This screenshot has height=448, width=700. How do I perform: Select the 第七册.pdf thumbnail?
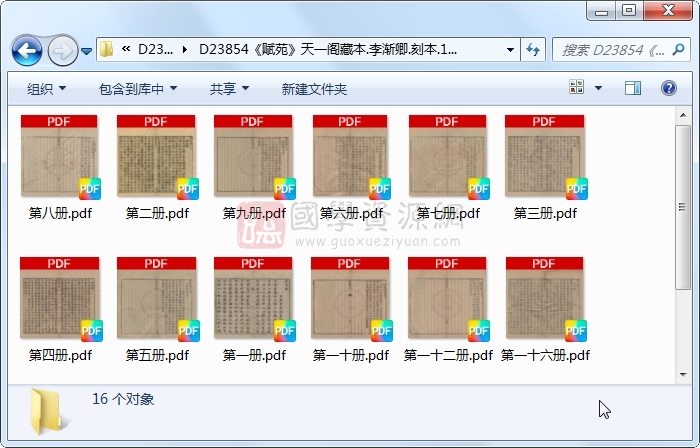pyautogui.click(x=448, y=157)
